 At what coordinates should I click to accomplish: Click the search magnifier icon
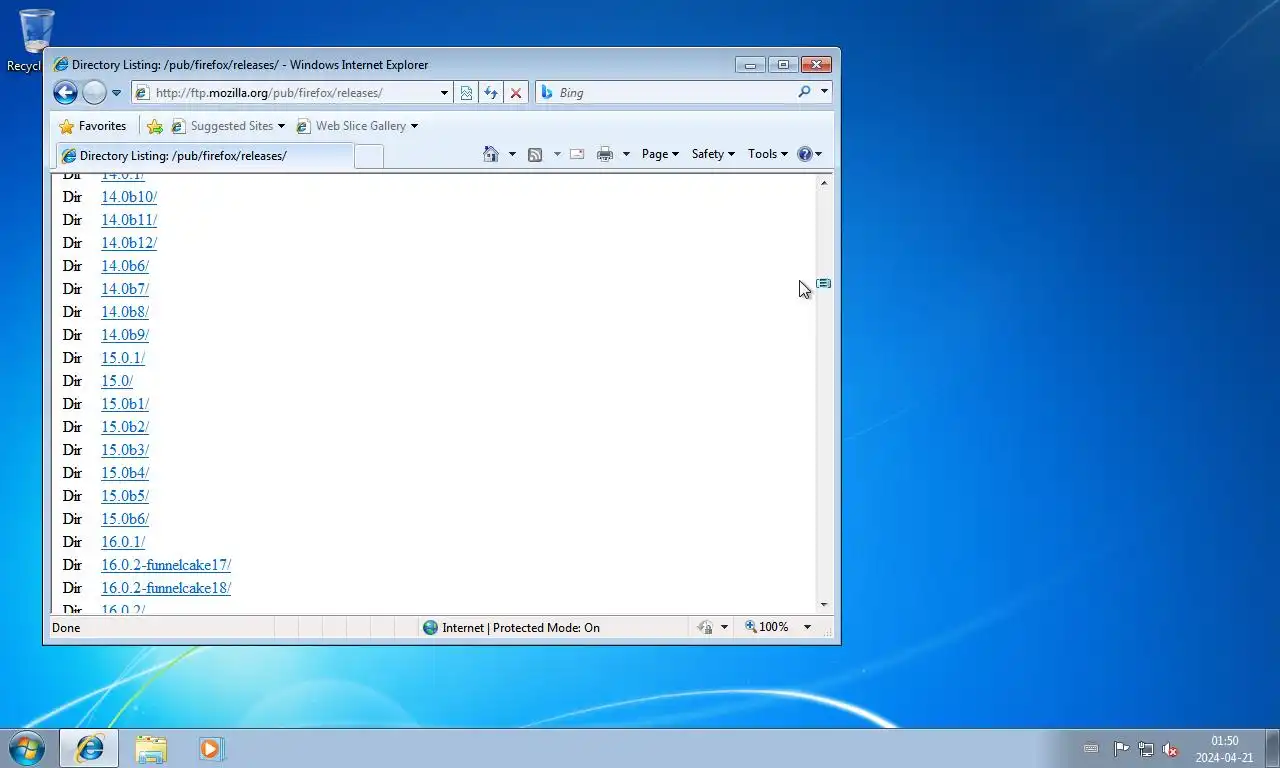804,92
